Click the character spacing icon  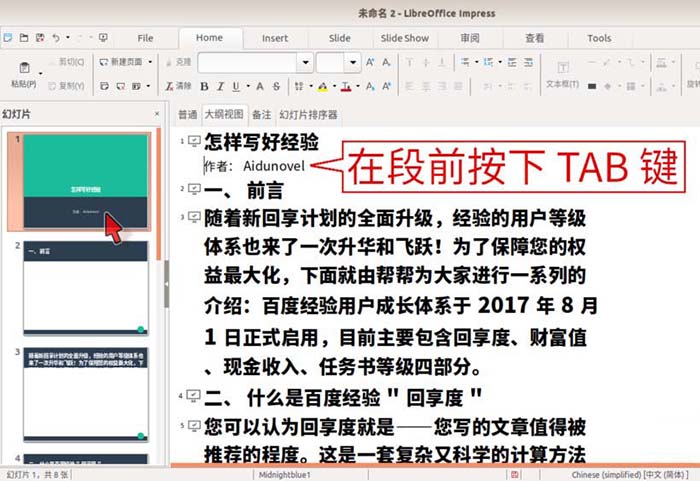tap(299, 86)
